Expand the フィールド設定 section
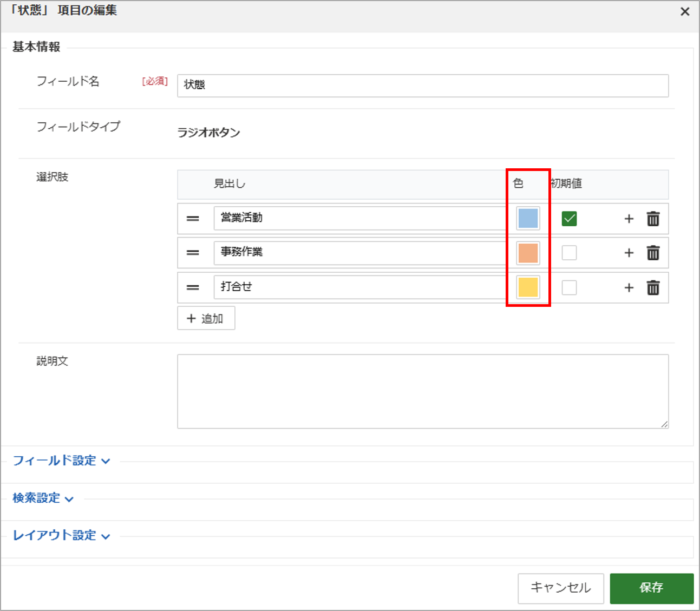Viewport: 700px width, 611px height. 60,461
